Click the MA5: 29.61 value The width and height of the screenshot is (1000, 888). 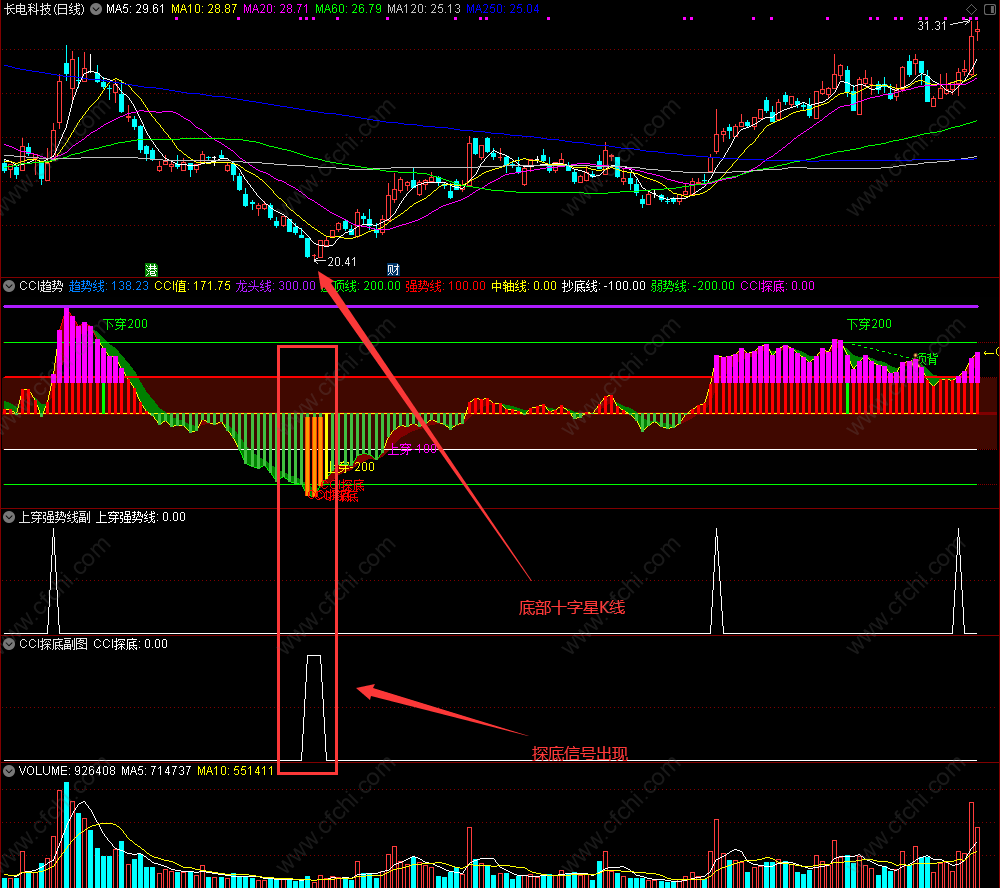point(135,9)
